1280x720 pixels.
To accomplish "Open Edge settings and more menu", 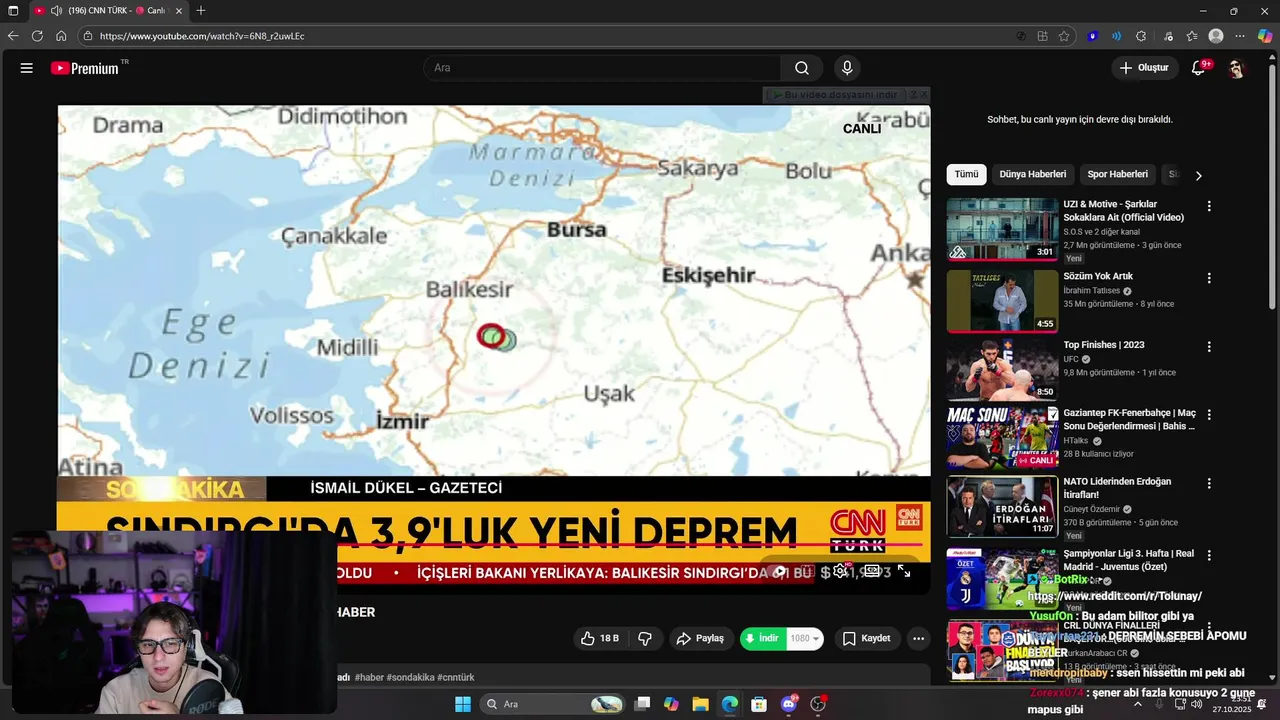I will [x=1240, y=36].
